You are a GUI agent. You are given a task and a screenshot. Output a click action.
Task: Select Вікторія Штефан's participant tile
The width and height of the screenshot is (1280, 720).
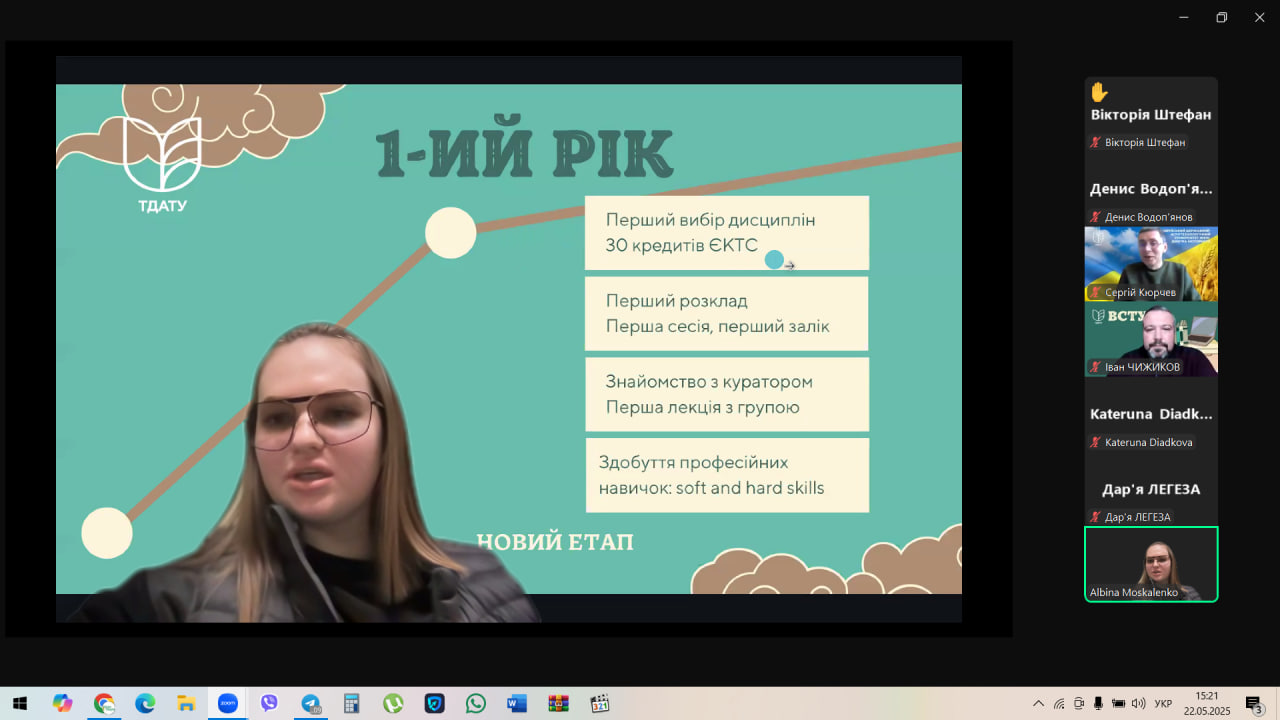tap(1151, 114)
